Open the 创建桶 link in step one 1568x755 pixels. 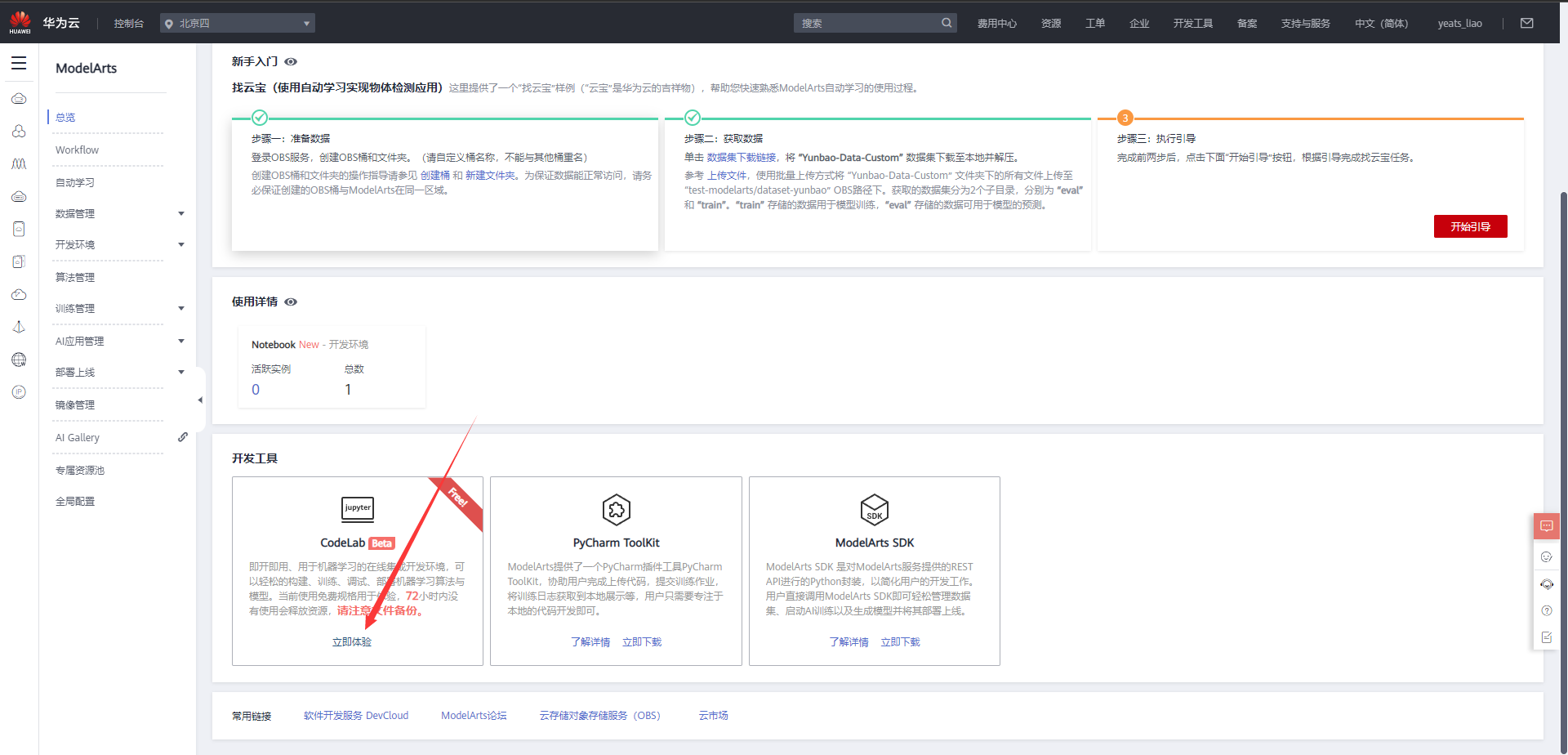[435, 176]
